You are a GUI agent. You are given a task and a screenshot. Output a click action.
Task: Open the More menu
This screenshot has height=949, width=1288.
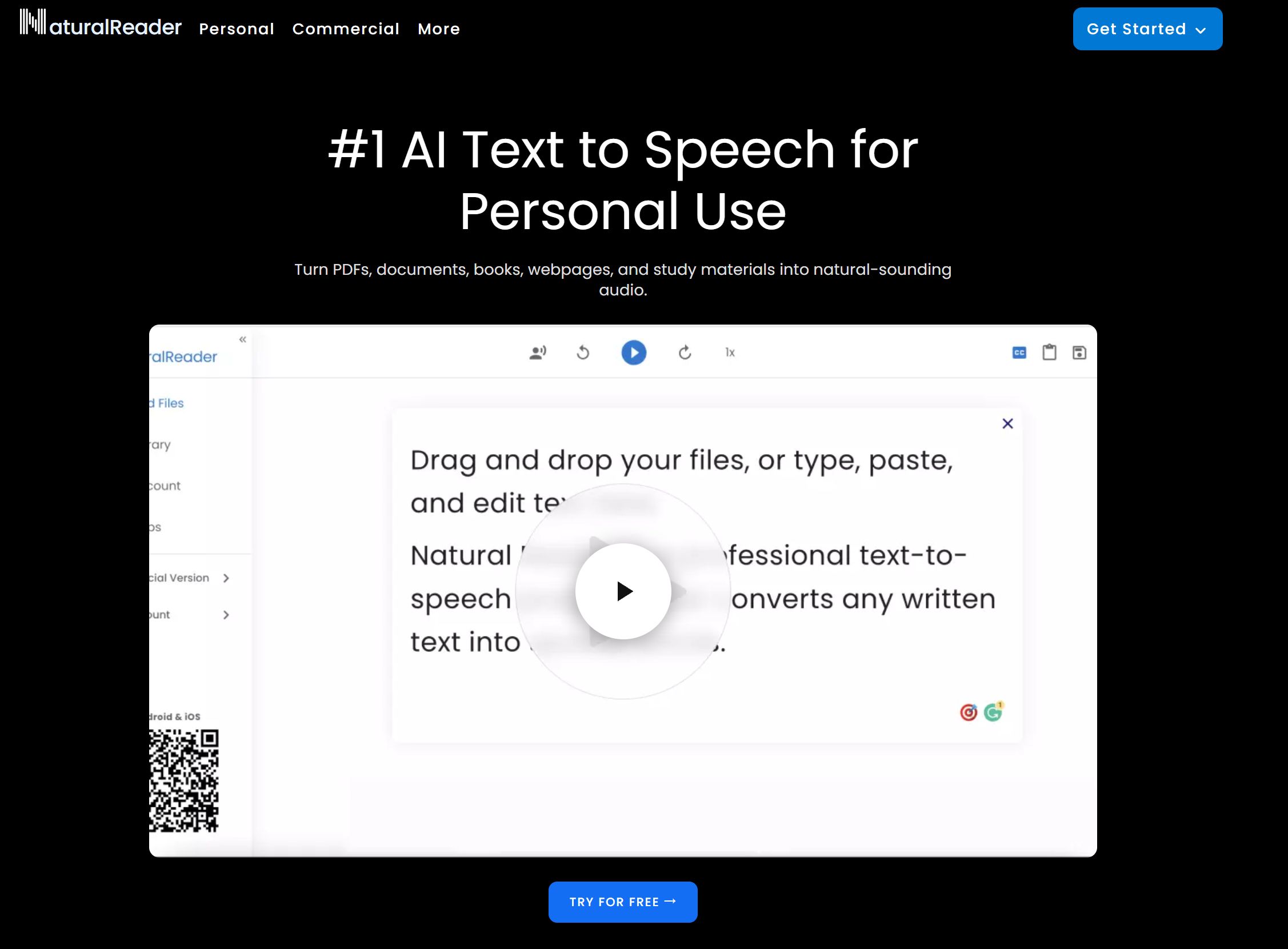[x=439, y=29]
